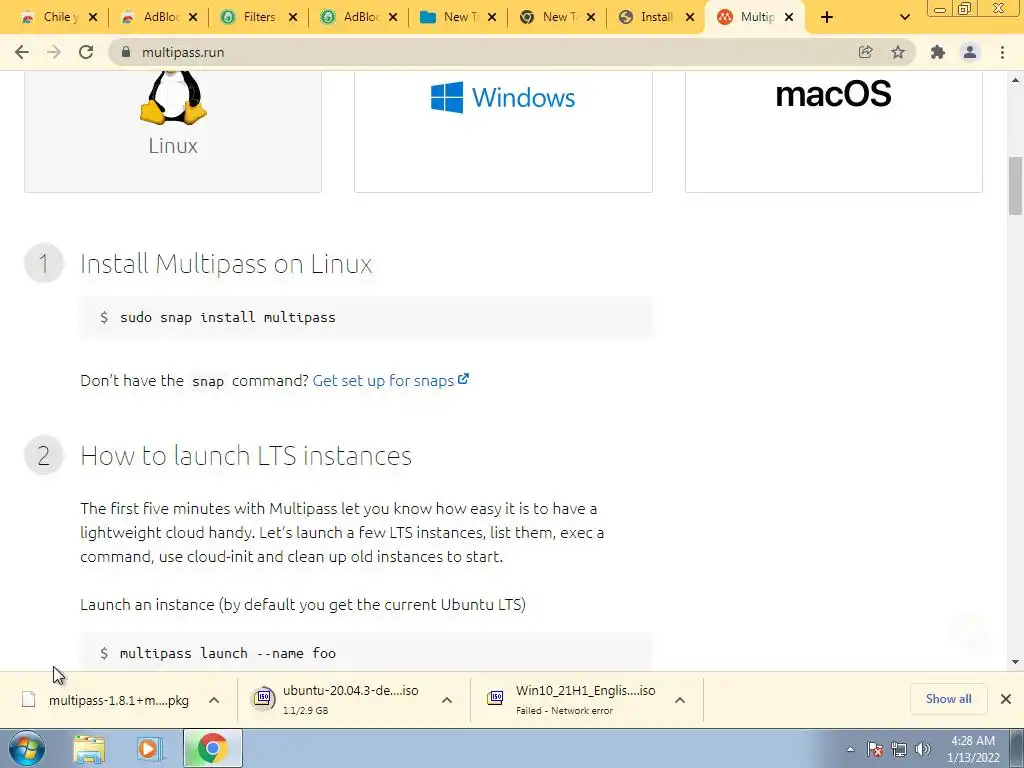Open the Chrome profile avatar
Screen dimensions: 1024x768
click(x=970, y=52)
